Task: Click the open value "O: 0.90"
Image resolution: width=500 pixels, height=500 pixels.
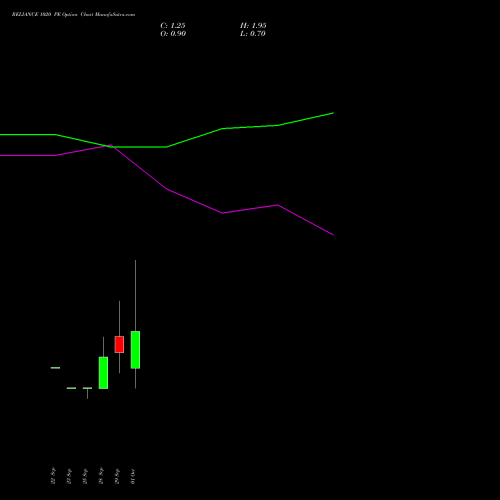Action: coord(173,34)
